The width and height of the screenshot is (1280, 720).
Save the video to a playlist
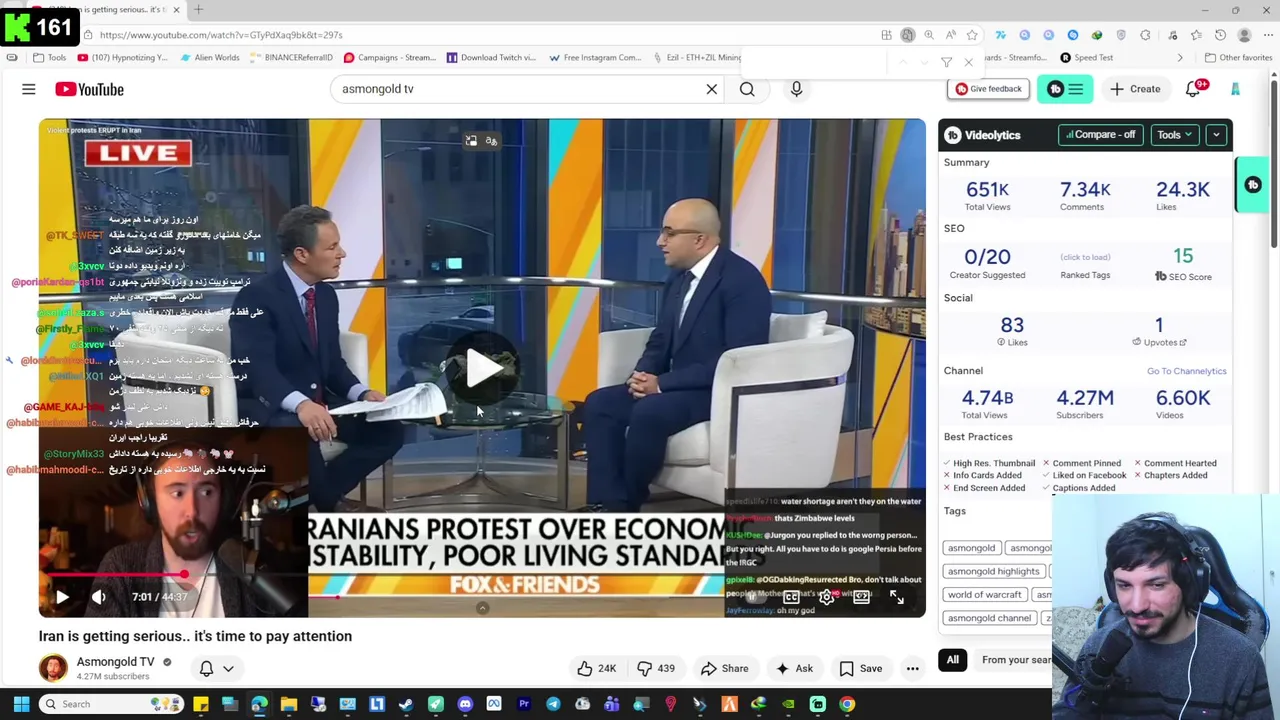click(861, 668)
